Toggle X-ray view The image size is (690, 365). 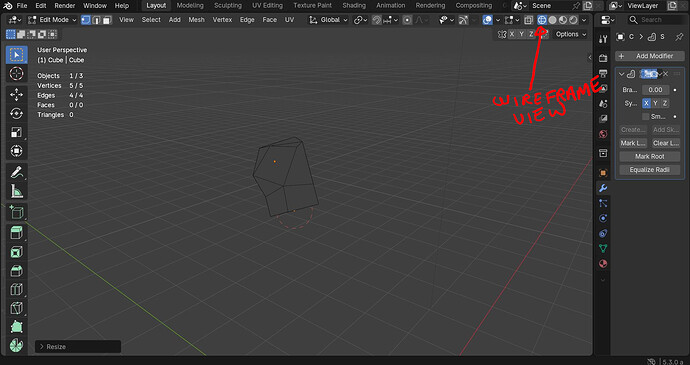[x=529, y=20]
